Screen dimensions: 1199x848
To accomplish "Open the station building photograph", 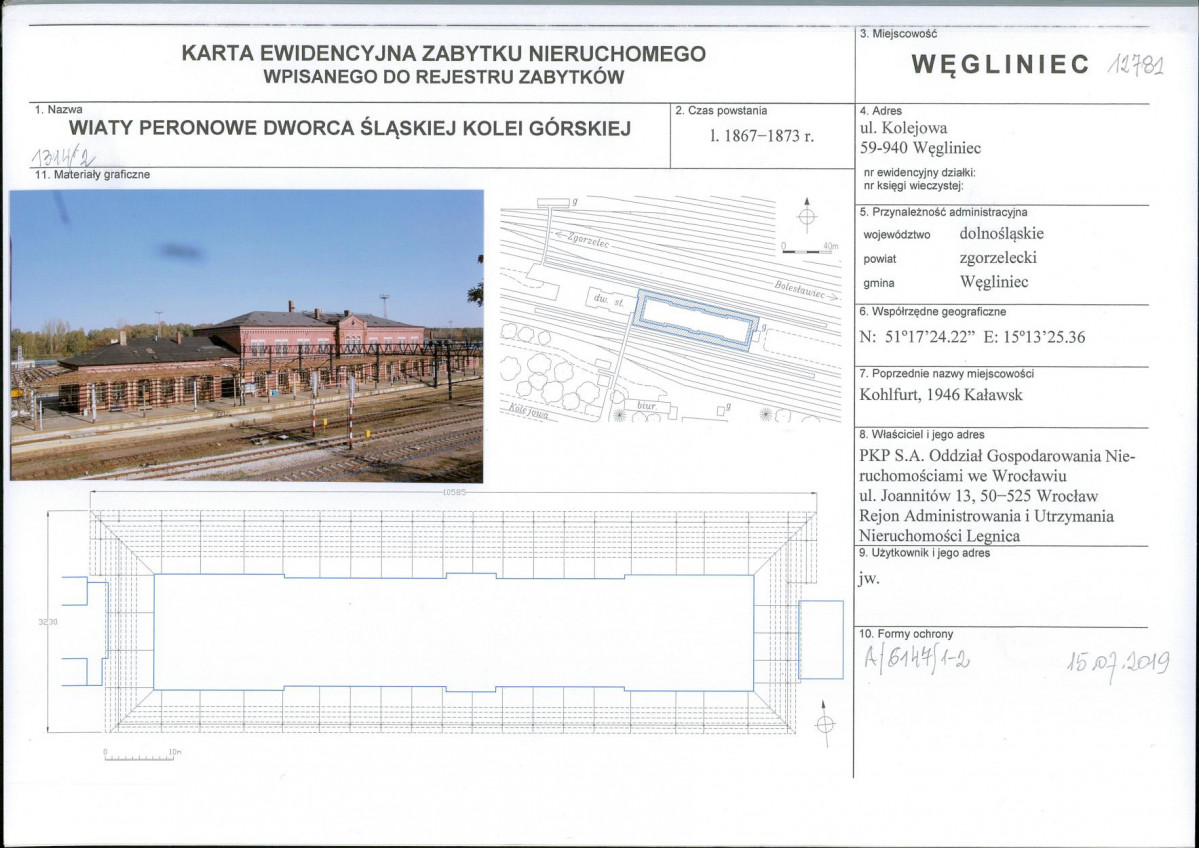I will 246,336.
